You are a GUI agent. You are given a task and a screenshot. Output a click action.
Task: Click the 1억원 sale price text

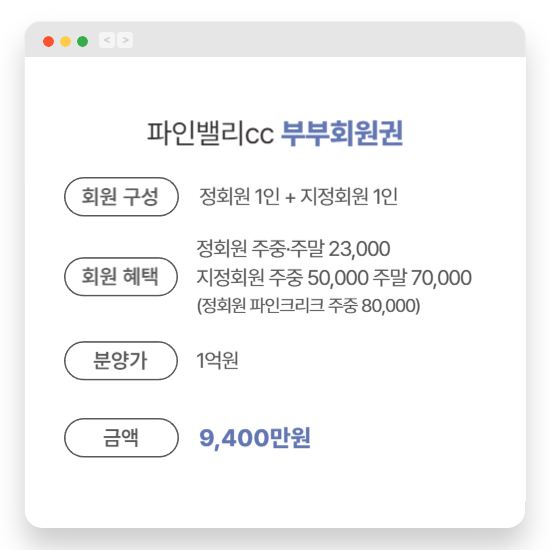pos(217,360)
